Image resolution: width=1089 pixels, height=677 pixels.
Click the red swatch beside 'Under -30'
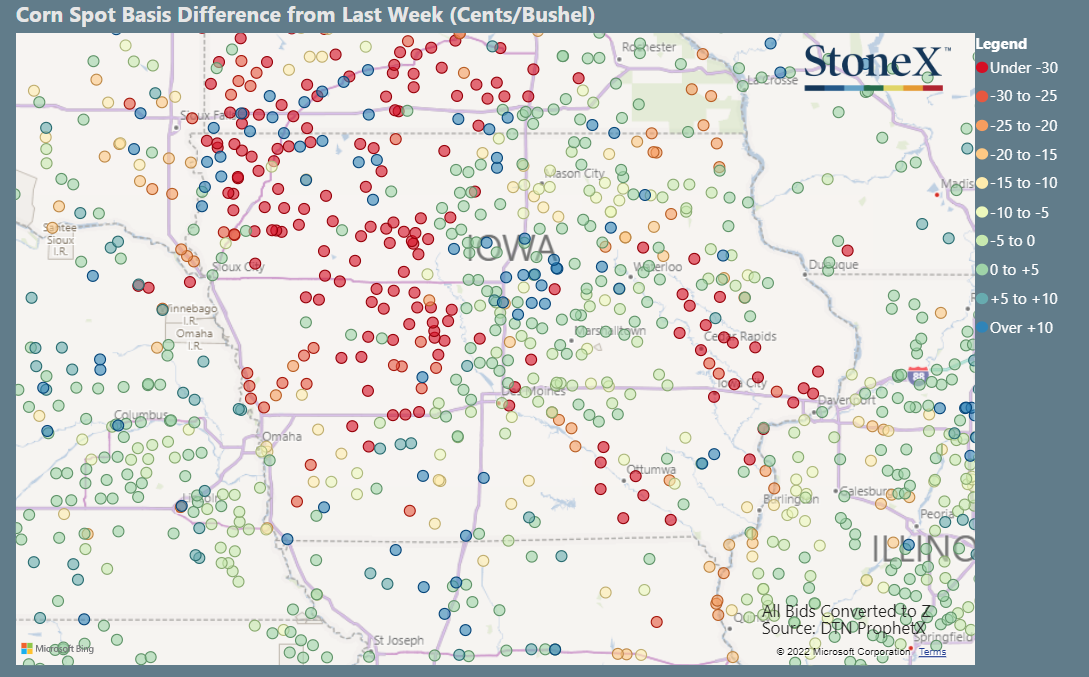[983, 68]
